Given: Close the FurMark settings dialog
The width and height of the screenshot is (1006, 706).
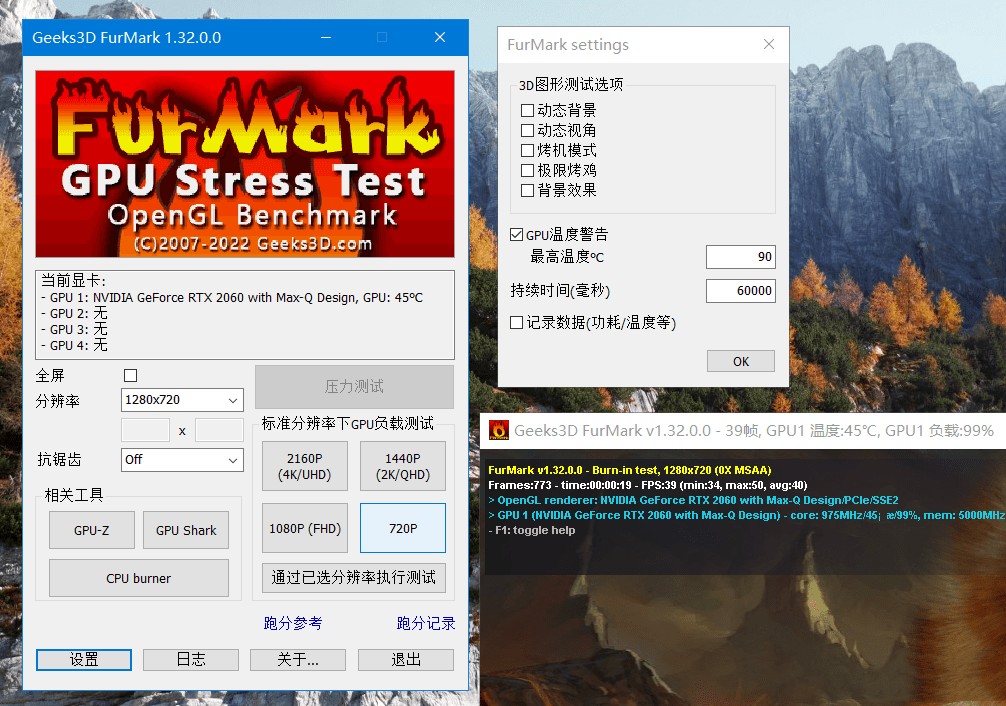Looking at the screenshot, I should [769, 44].
